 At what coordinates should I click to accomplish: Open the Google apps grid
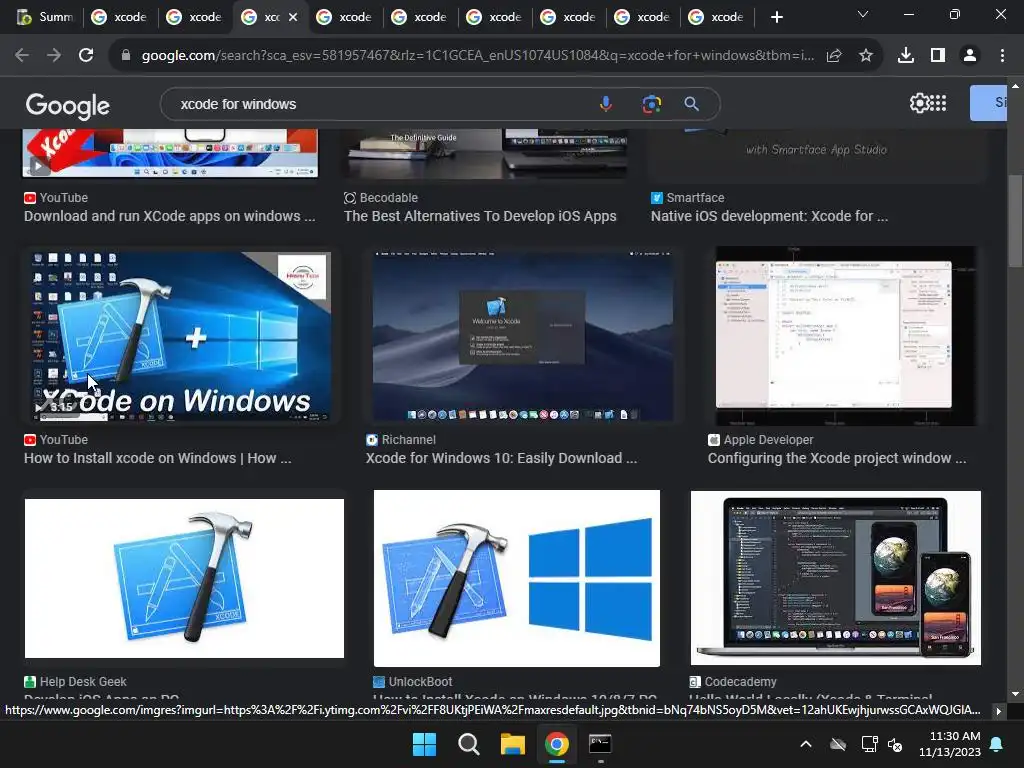click(x=938, y=103)
